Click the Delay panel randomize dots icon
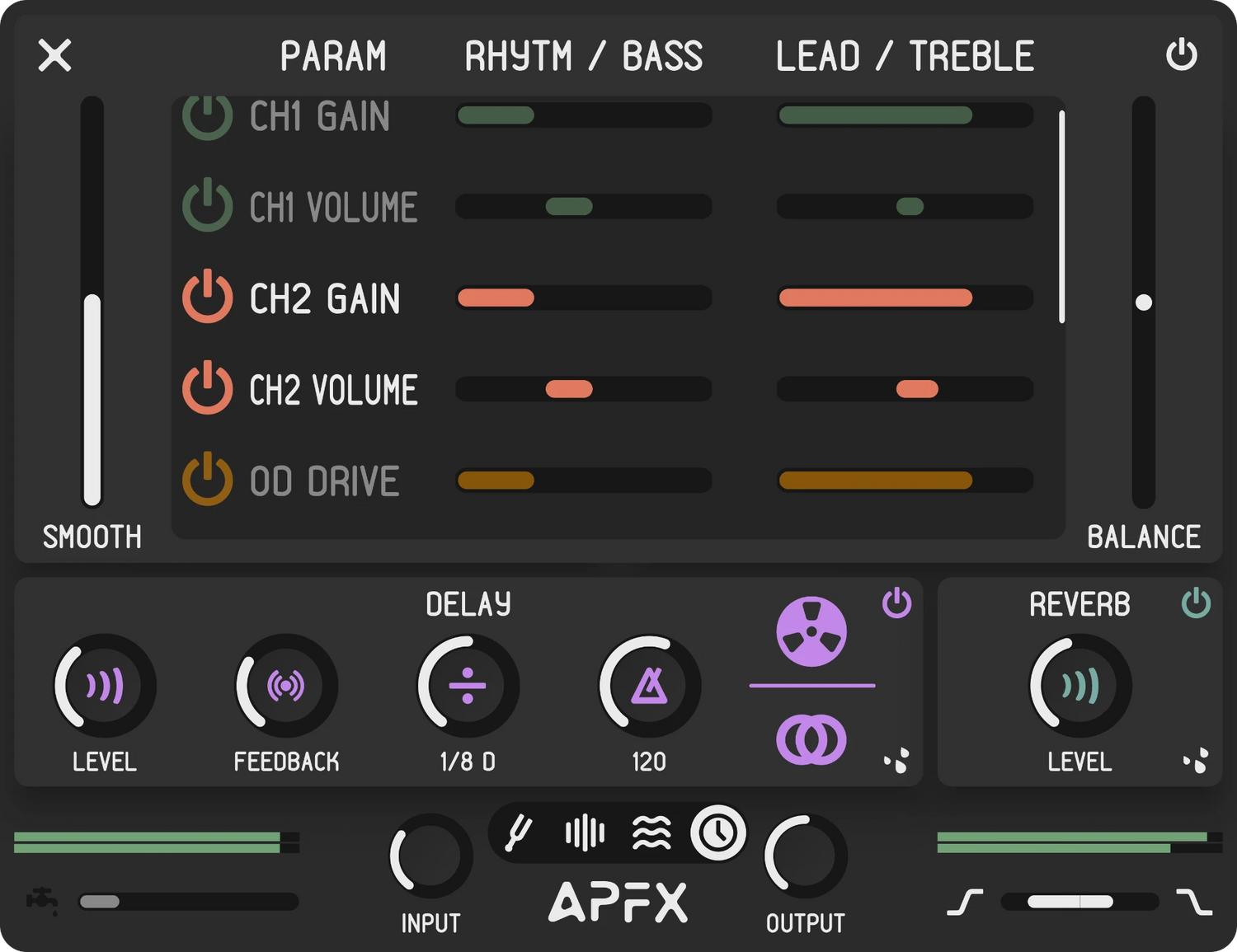The width and height of the screenshot is (1237, 952). click(x=896, y=761)
